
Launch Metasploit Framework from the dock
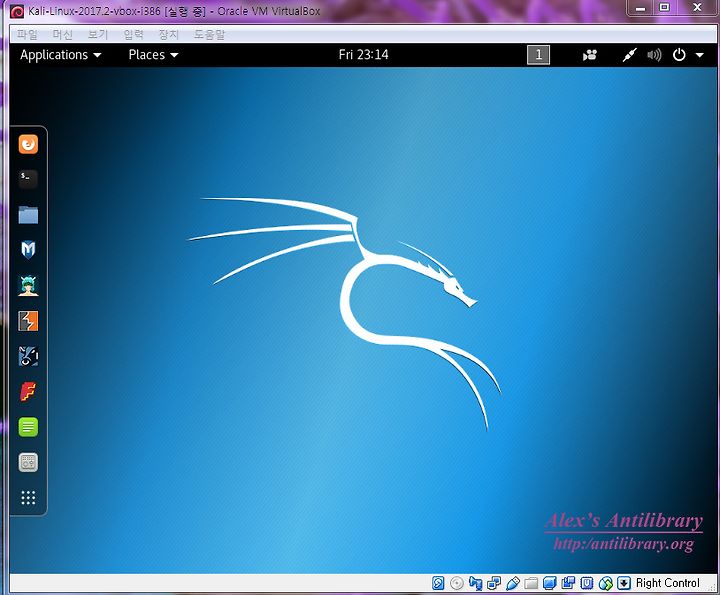coord(28,250)
